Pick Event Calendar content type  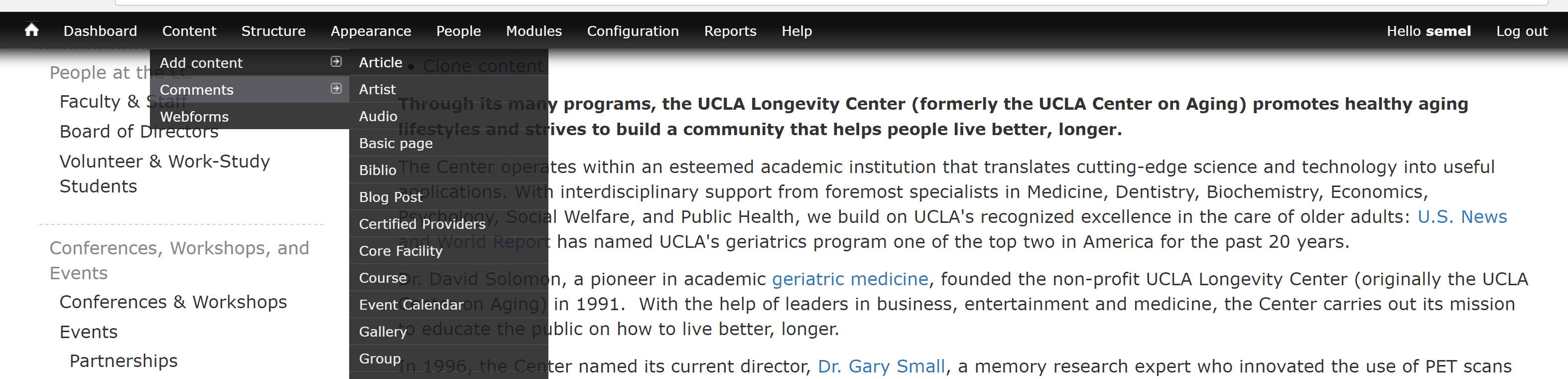411,305
